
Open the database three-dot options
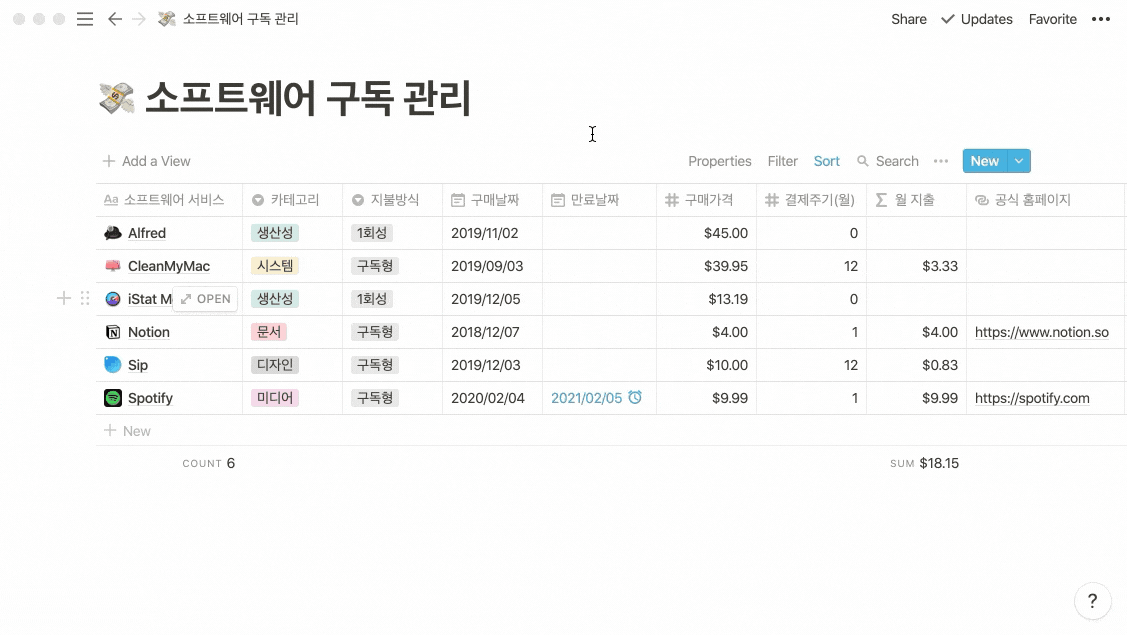[x=941, y=161]
